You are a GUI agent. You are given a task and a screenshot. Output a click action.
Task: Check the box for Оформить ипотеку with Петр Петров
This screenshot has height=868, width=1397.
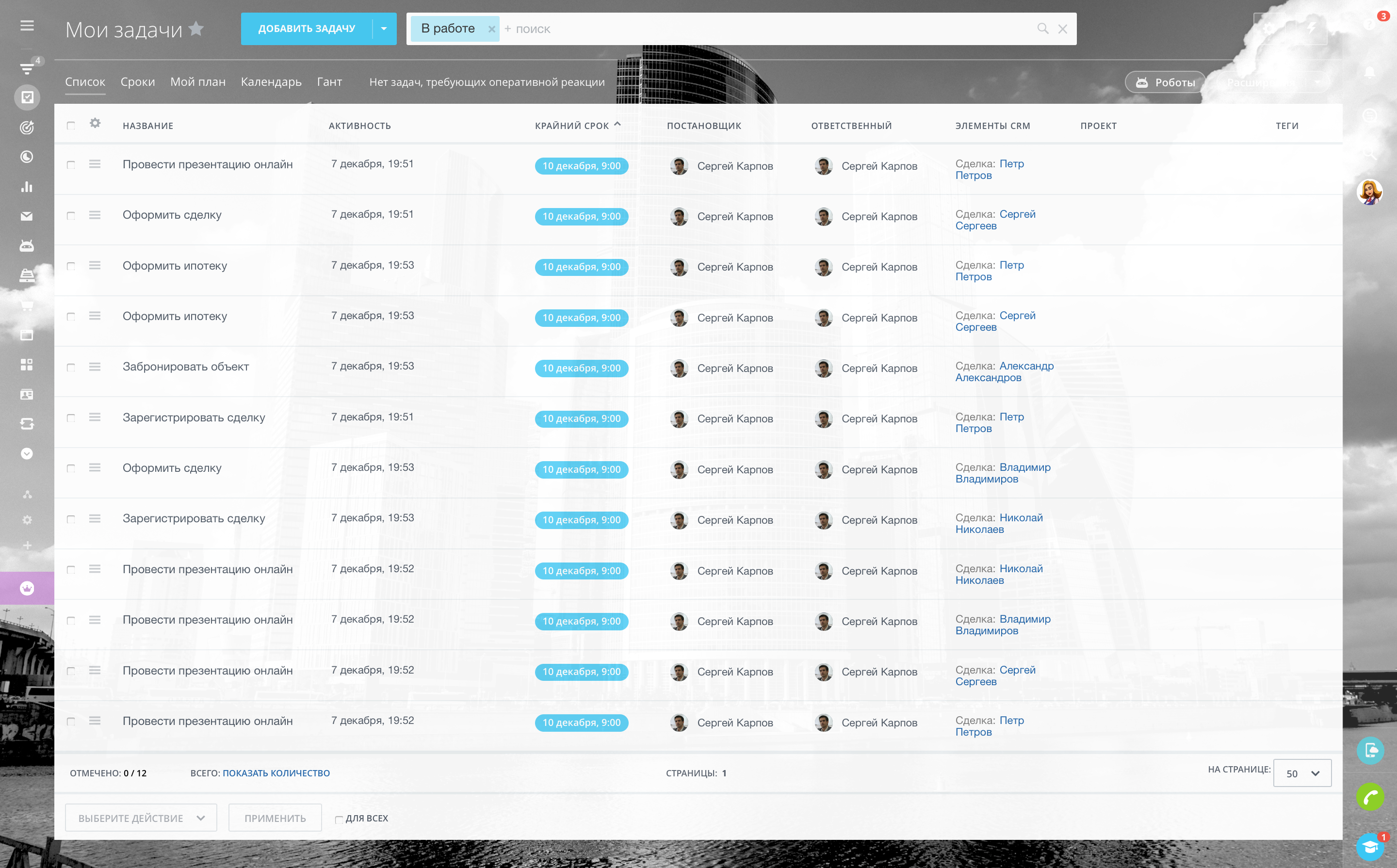(71, 266)
